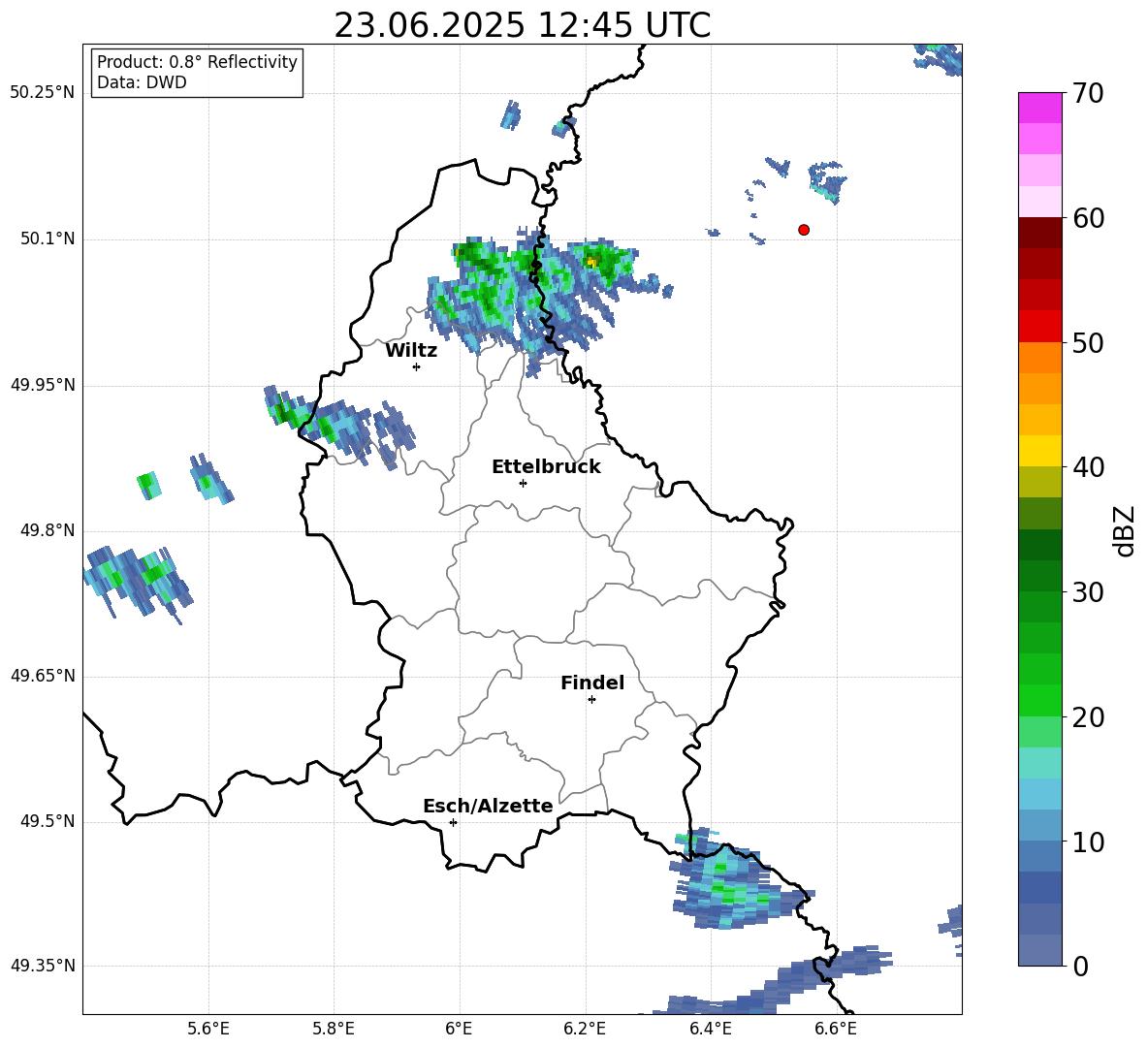Image resolution: width=1148 pixels, height=1048 pixels.
Task: Click the 49.95°N latitude tick label
Action: [43, 385]
